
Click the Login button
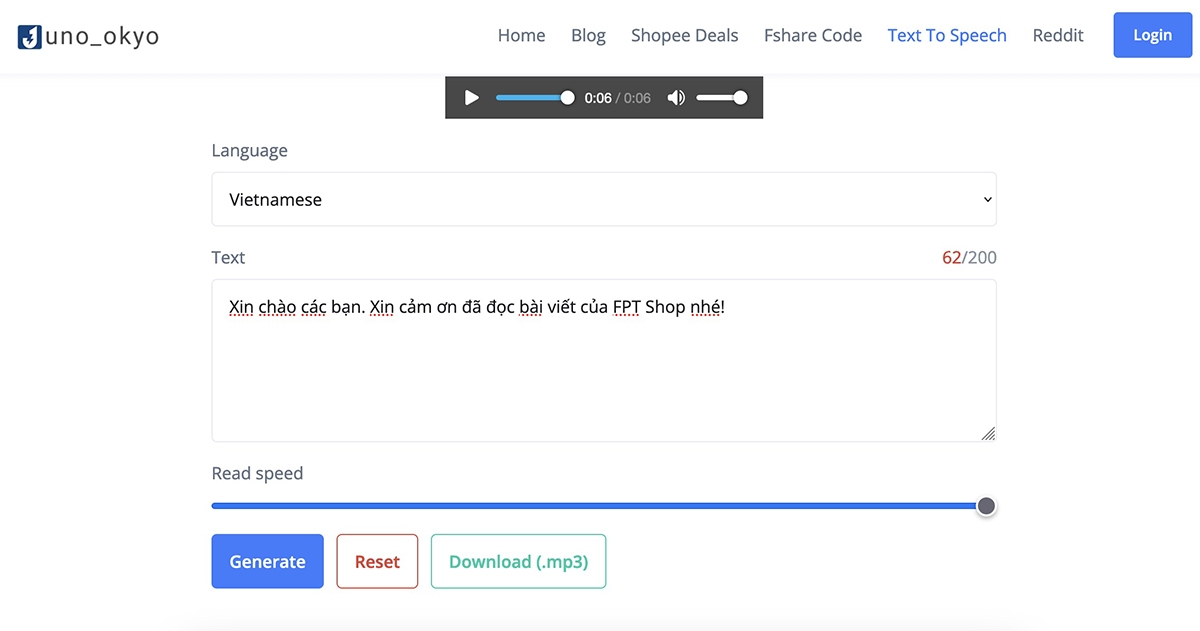click(x=1153, y=35)
